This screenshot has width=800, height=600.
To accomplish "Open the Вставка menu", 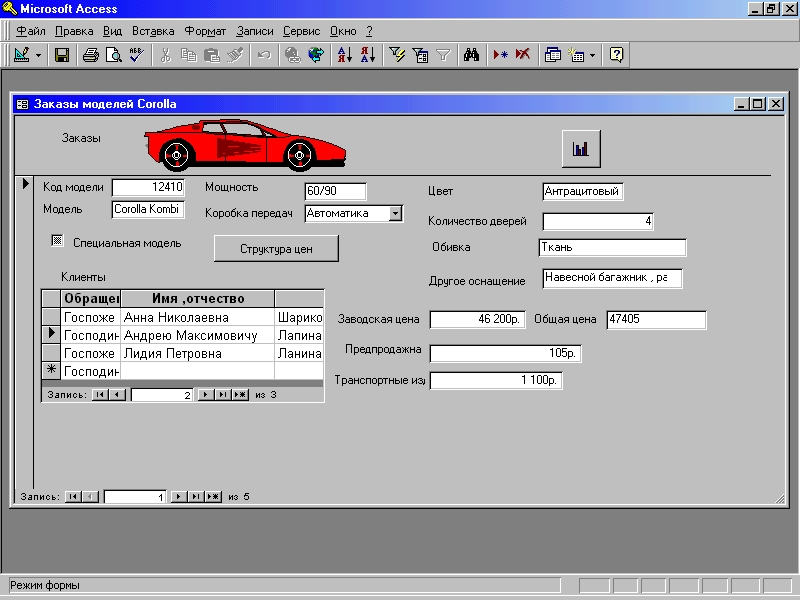I will pyautogui.click(x=153, y=31).
